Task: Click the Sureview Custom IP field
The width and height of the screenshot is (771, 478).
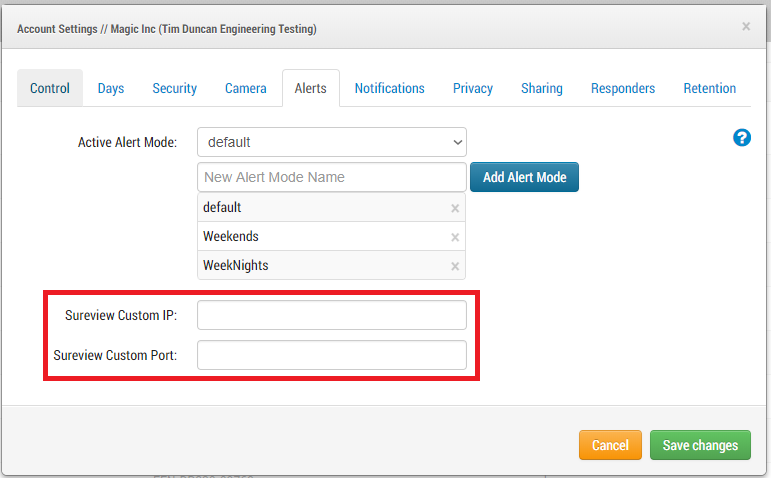Action: click(x=332, y=316)
